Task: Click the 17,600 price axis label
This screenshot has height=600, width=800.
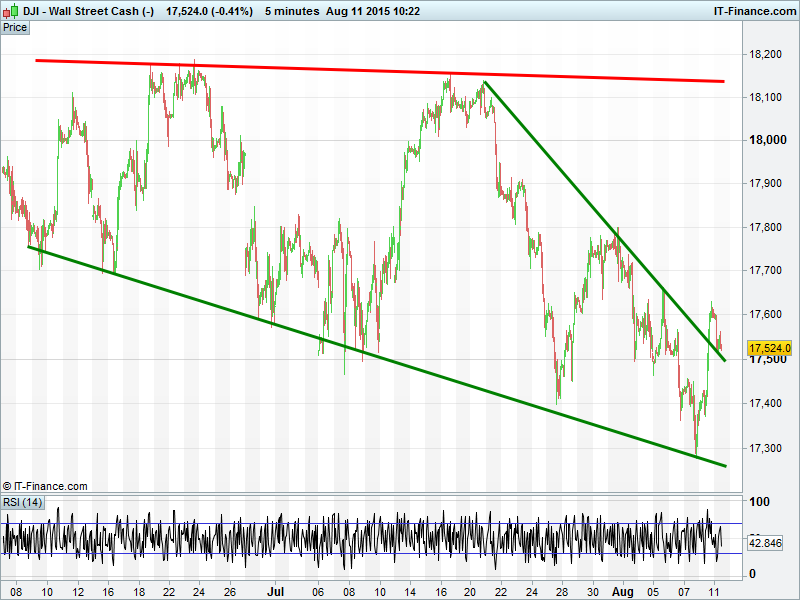Action: (x=765, y=314)
